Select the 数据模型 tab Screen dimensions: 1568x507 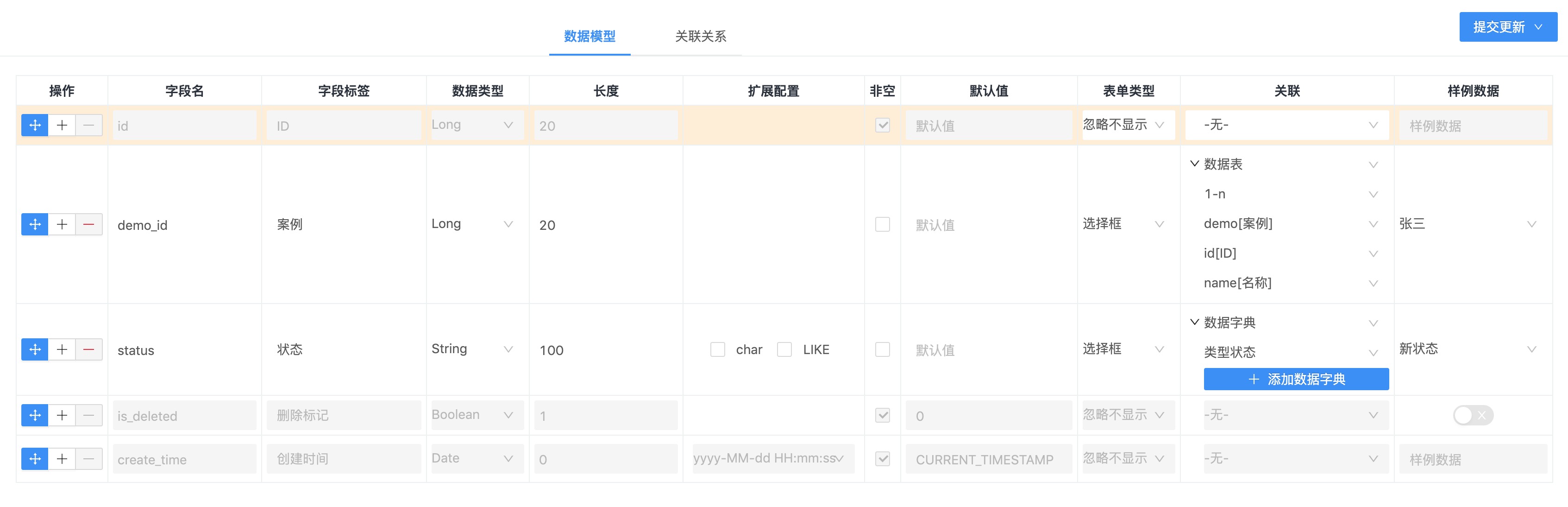589,37
